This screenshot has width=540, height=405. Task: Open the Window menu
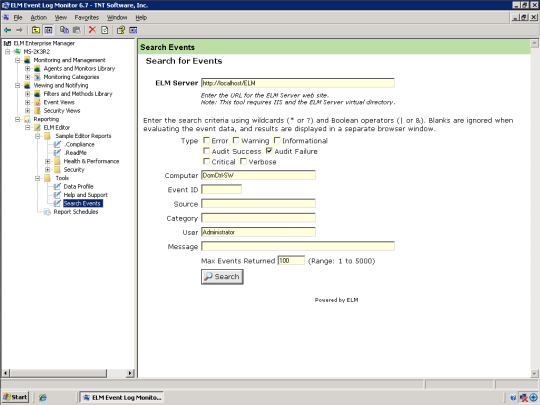click(x=117, y=18)
